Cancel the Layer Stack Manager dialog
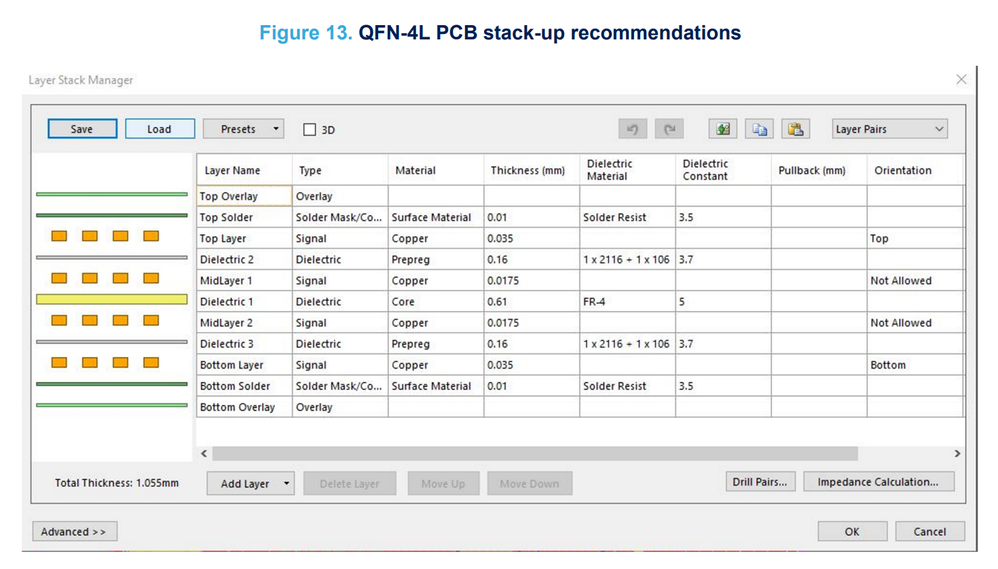 coord(930,531)
